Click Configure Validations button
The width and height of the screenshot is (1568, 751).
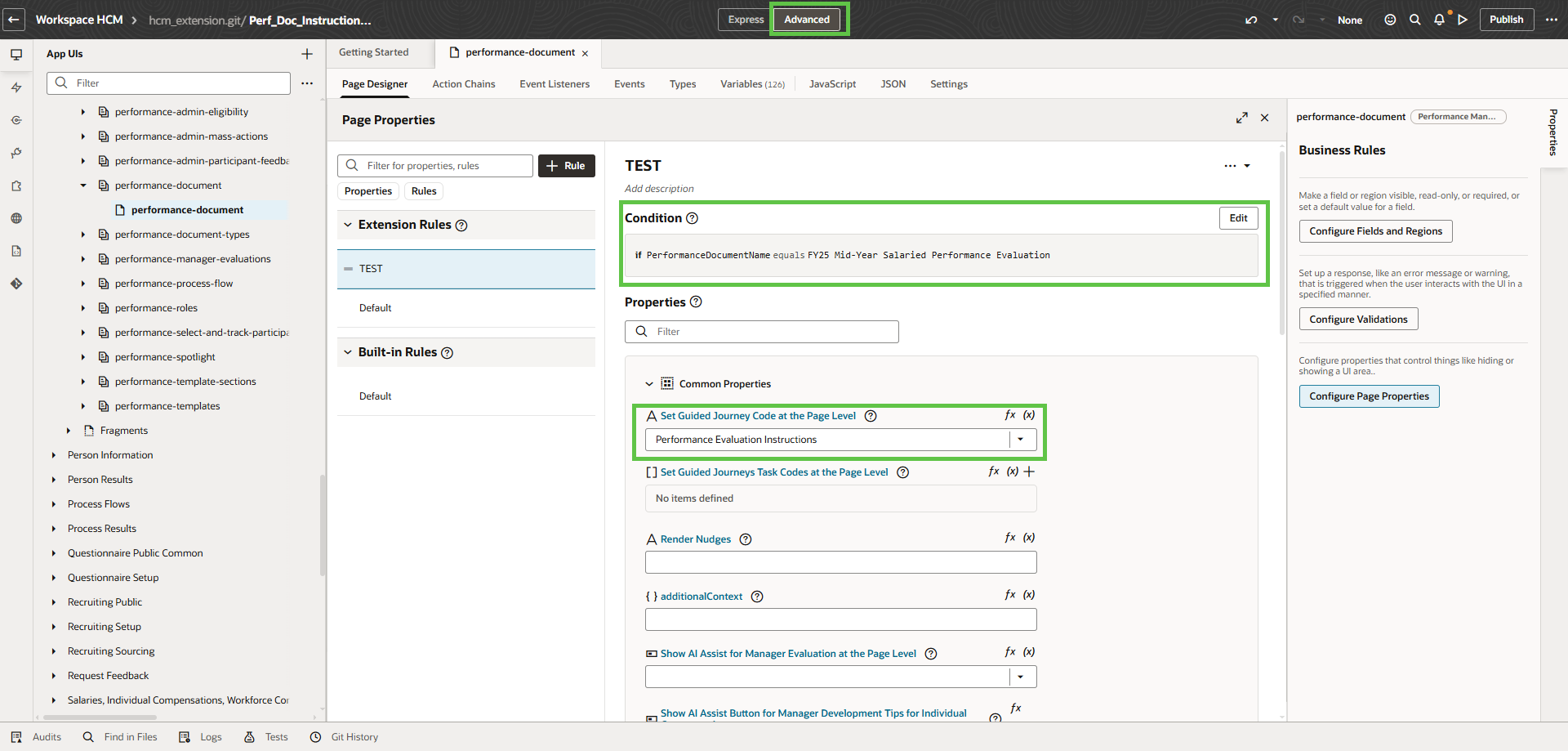click(1358, 320)
